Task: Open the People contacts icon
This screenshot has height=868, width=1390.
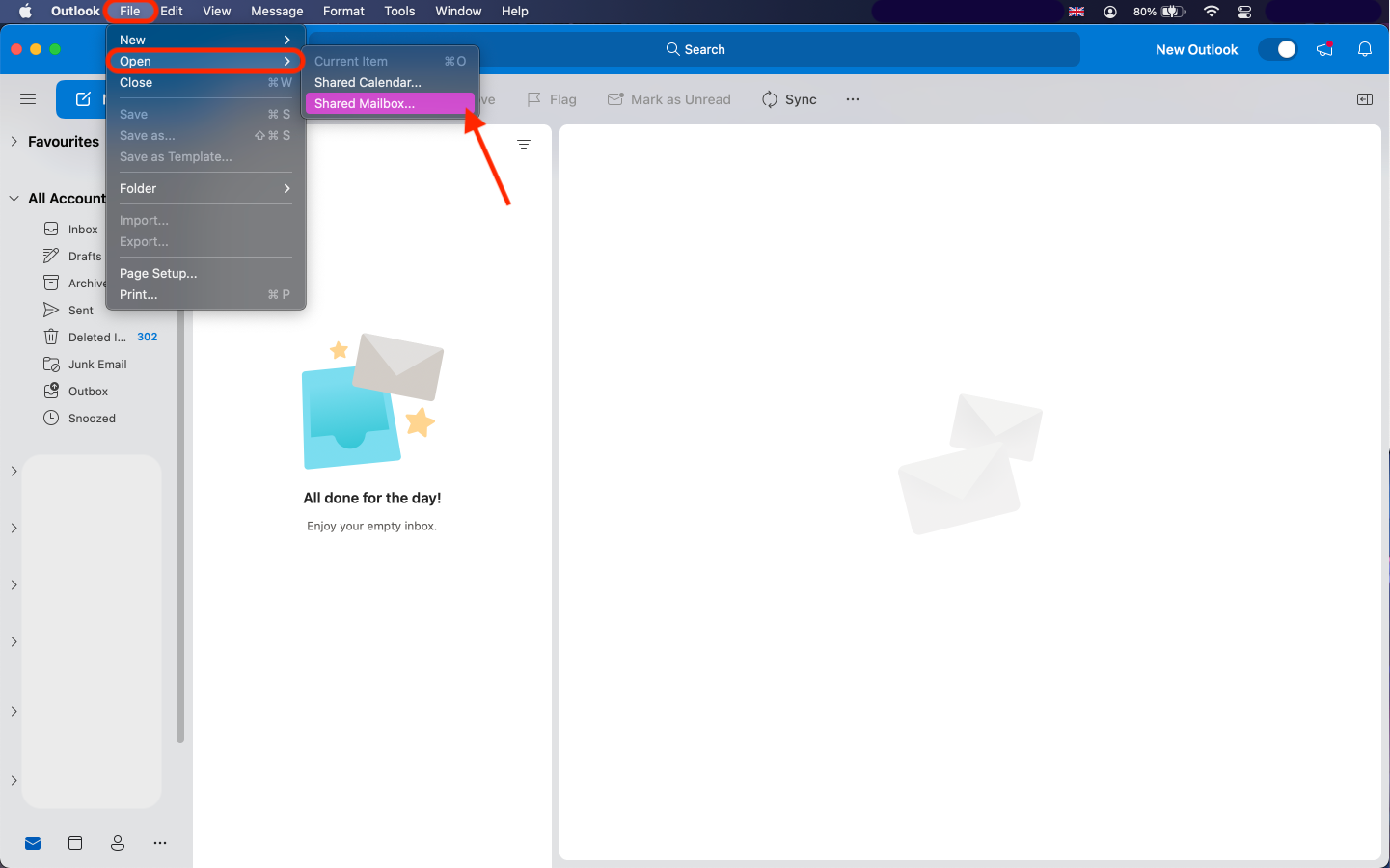Action: [118, 843]
